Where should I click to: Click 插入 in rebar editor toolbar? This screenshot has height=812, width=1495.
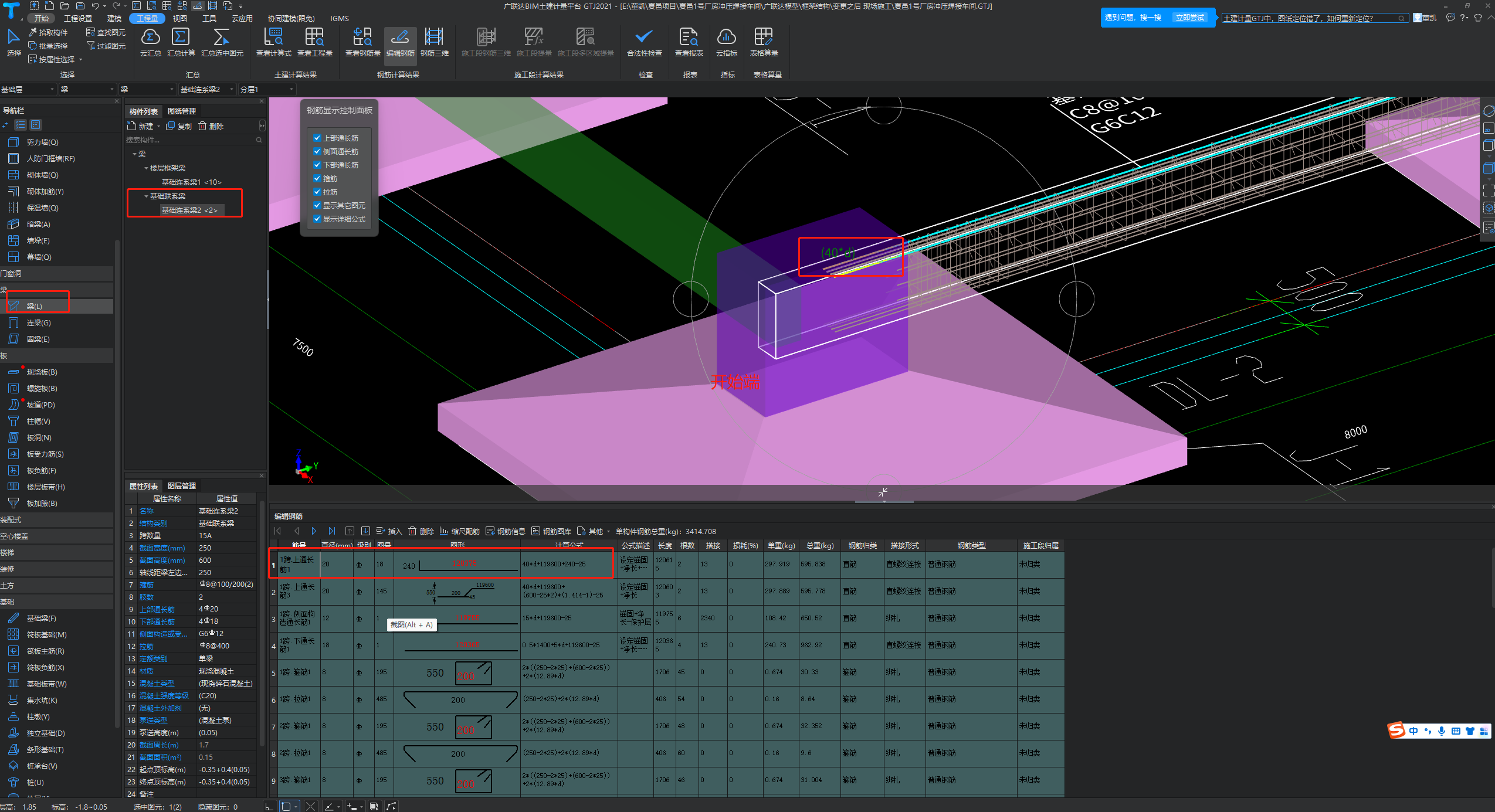pyautogui.click(x=389, y=531)
